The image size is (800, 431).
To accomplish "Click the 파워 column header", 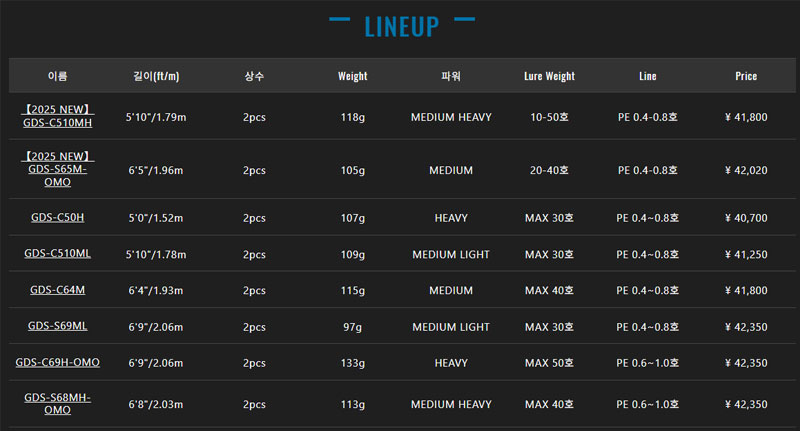I will coord(451,76).
